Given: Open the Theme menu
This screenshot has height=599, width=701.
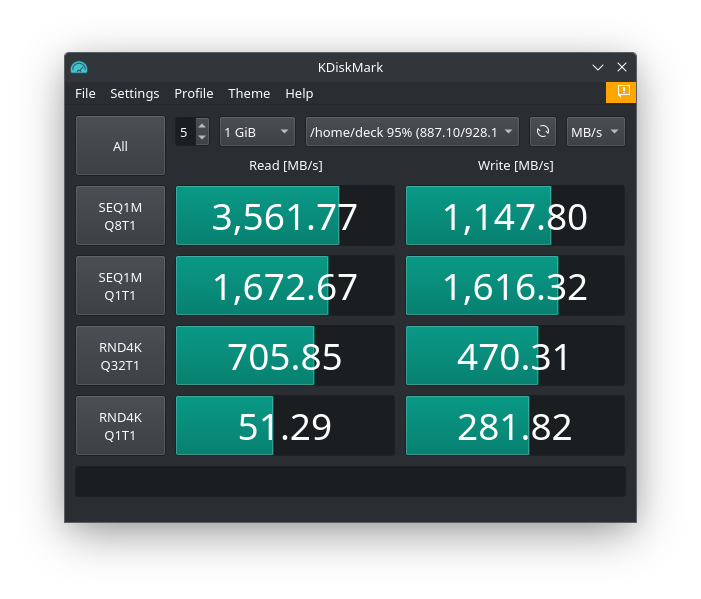Looking at the screenshot, I should 249,93.
